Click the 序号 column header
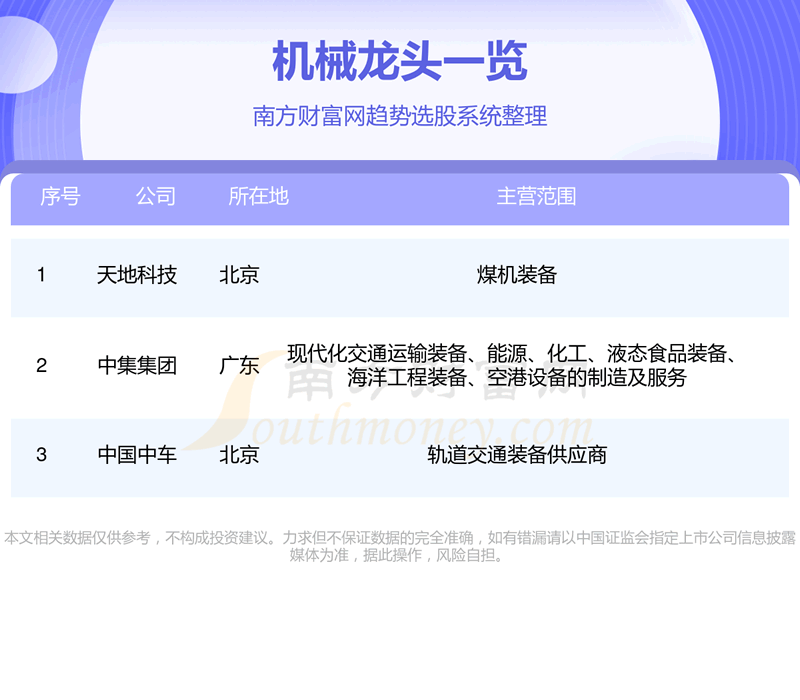The width and height of the screenshot is (800, 700). 60,196
